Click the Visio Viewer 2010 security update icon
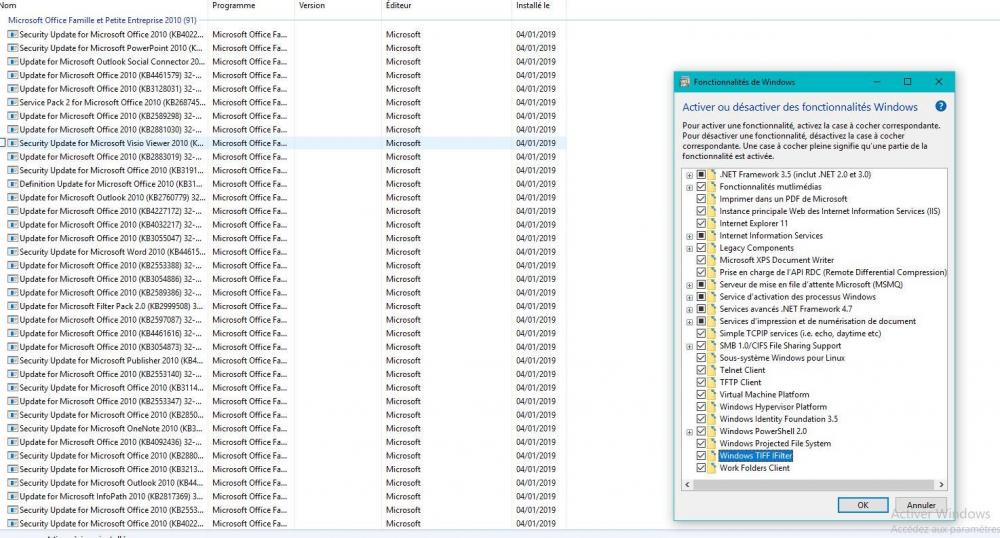Screen dimensions: 1000x538 (12, 143)
